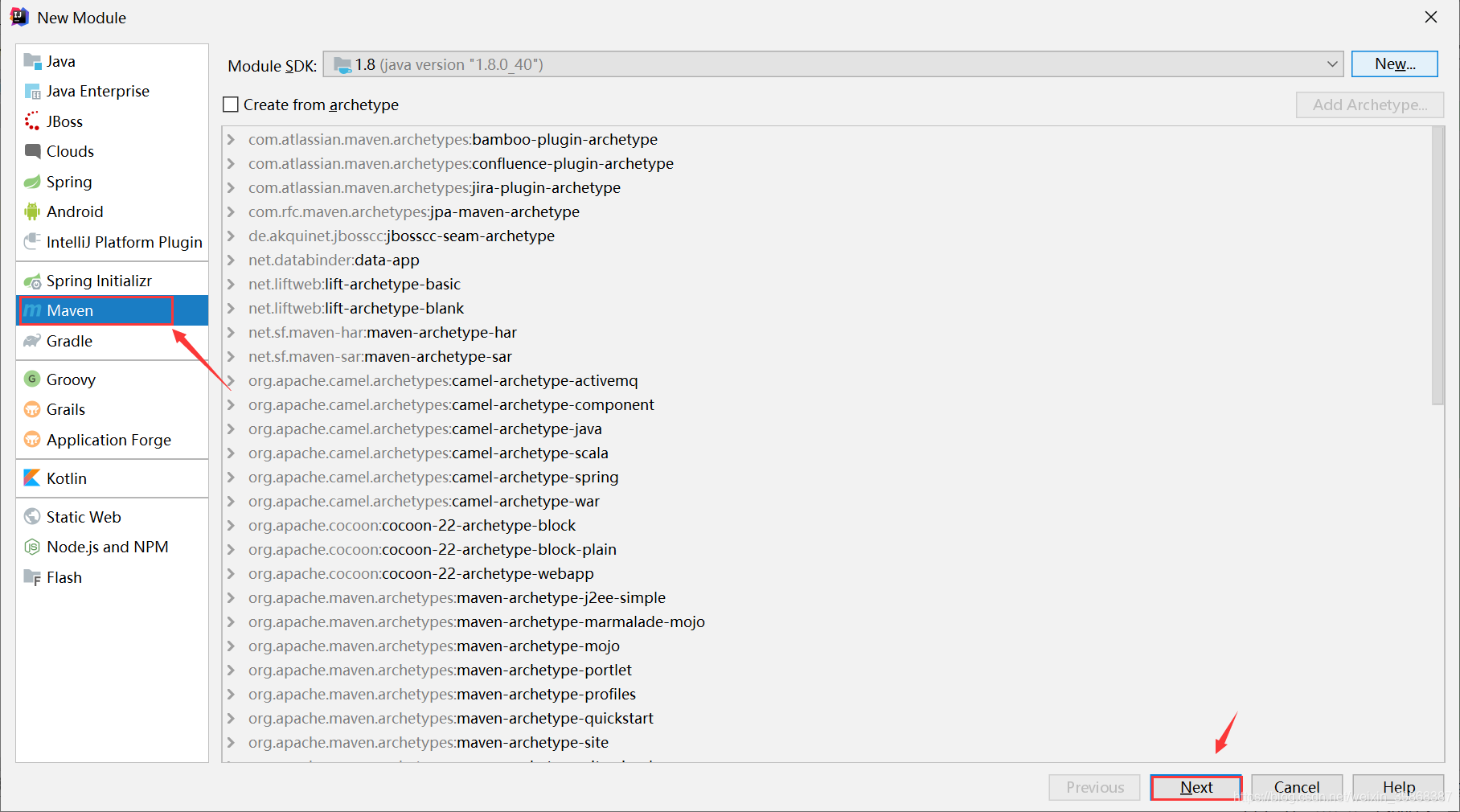
Task: Select the Spring Initializr icon
Action: (x=32, y=281)
